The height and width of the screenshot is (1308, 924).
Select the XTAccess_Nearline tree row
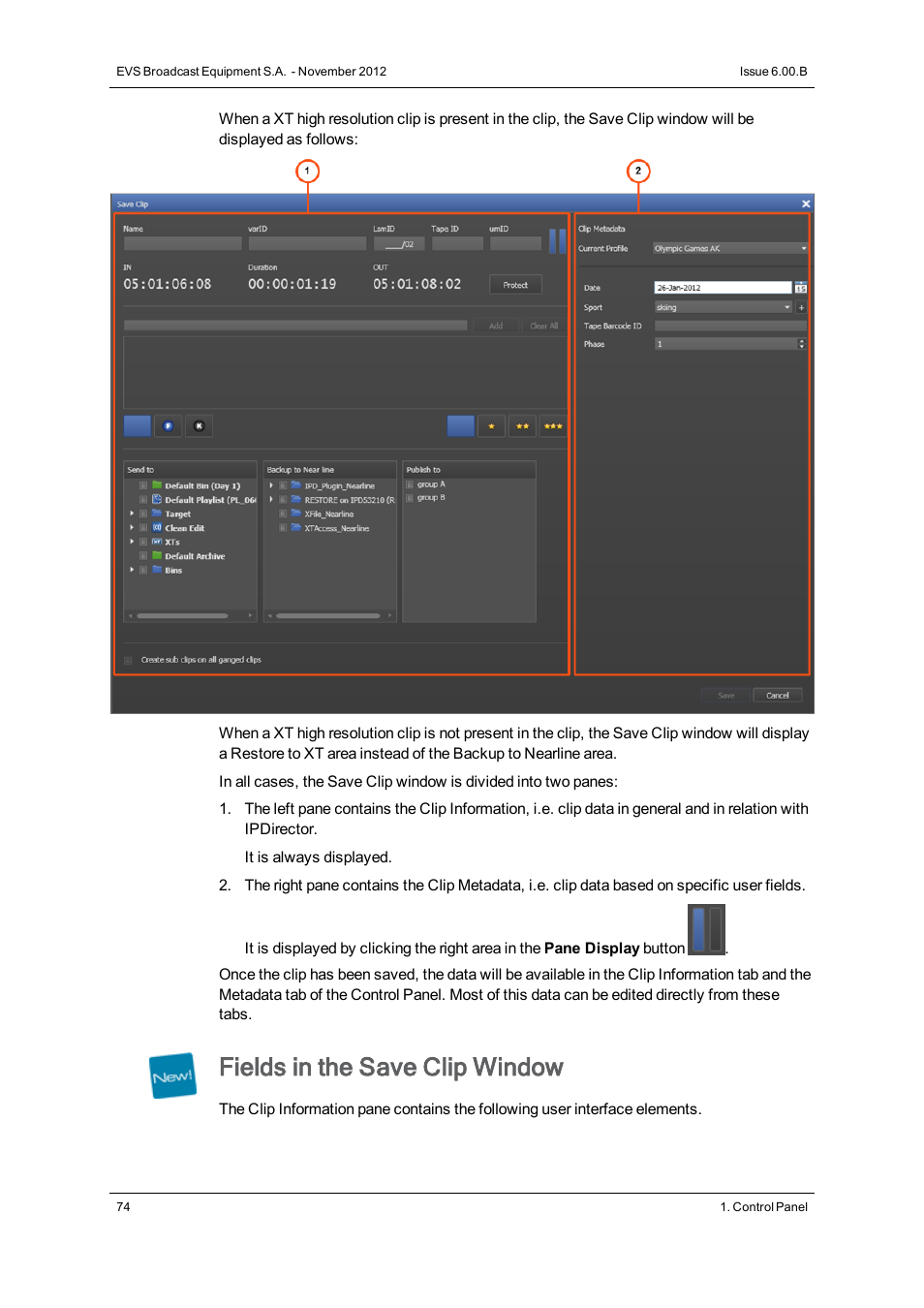tap(330, 528)
